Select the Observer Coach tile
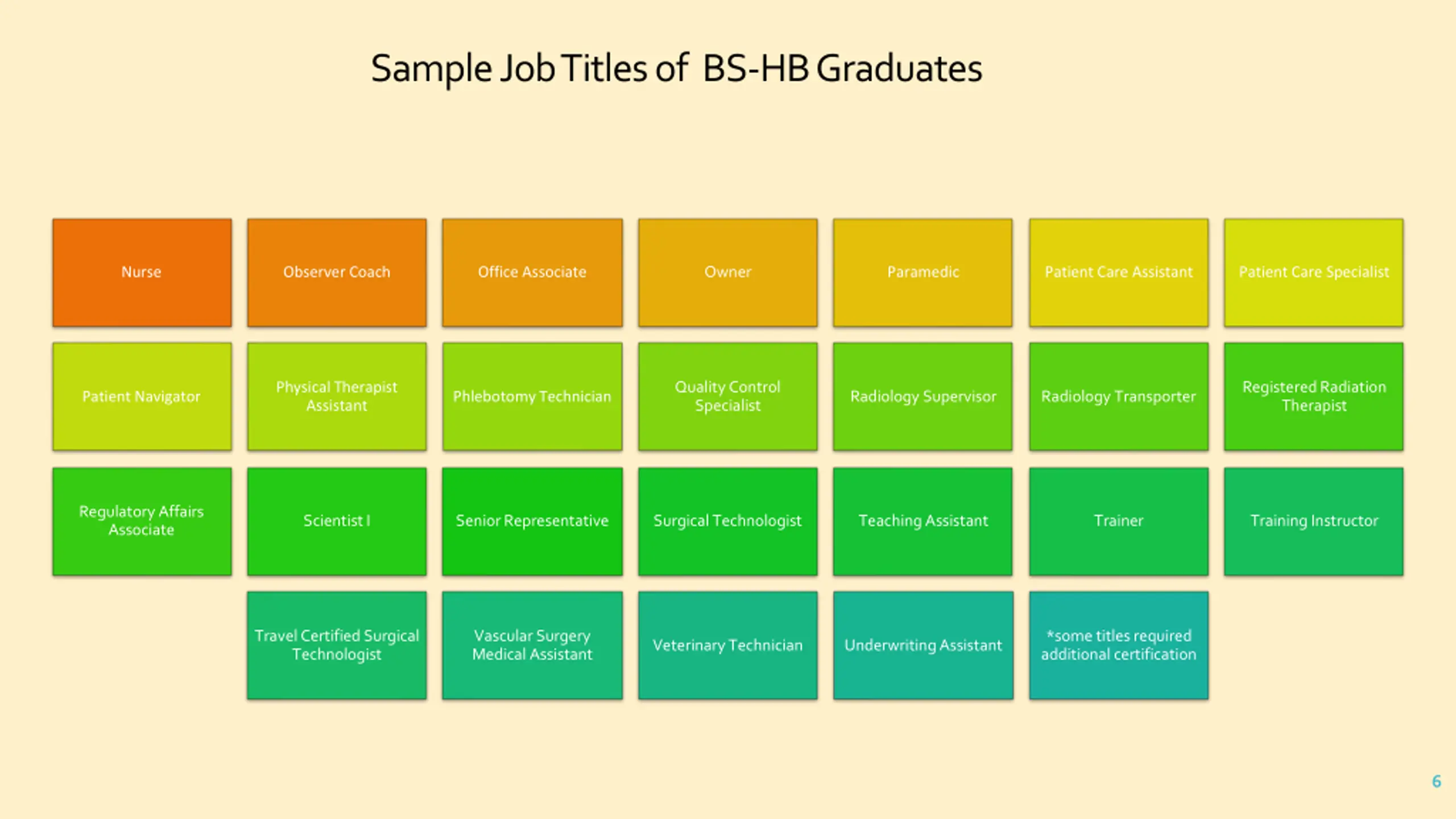The width and height of the screenshot is (1456, 819). tap(337, 272)
